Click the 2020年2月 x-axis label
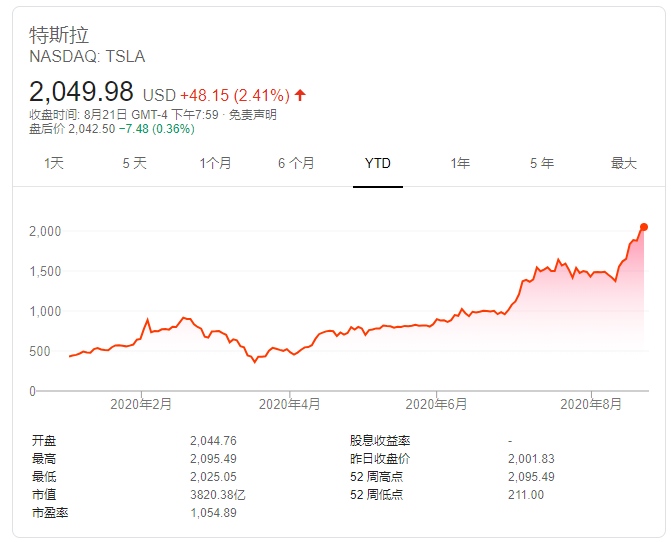The height and width of the screenshot is (542, 671). coord(141,404)
